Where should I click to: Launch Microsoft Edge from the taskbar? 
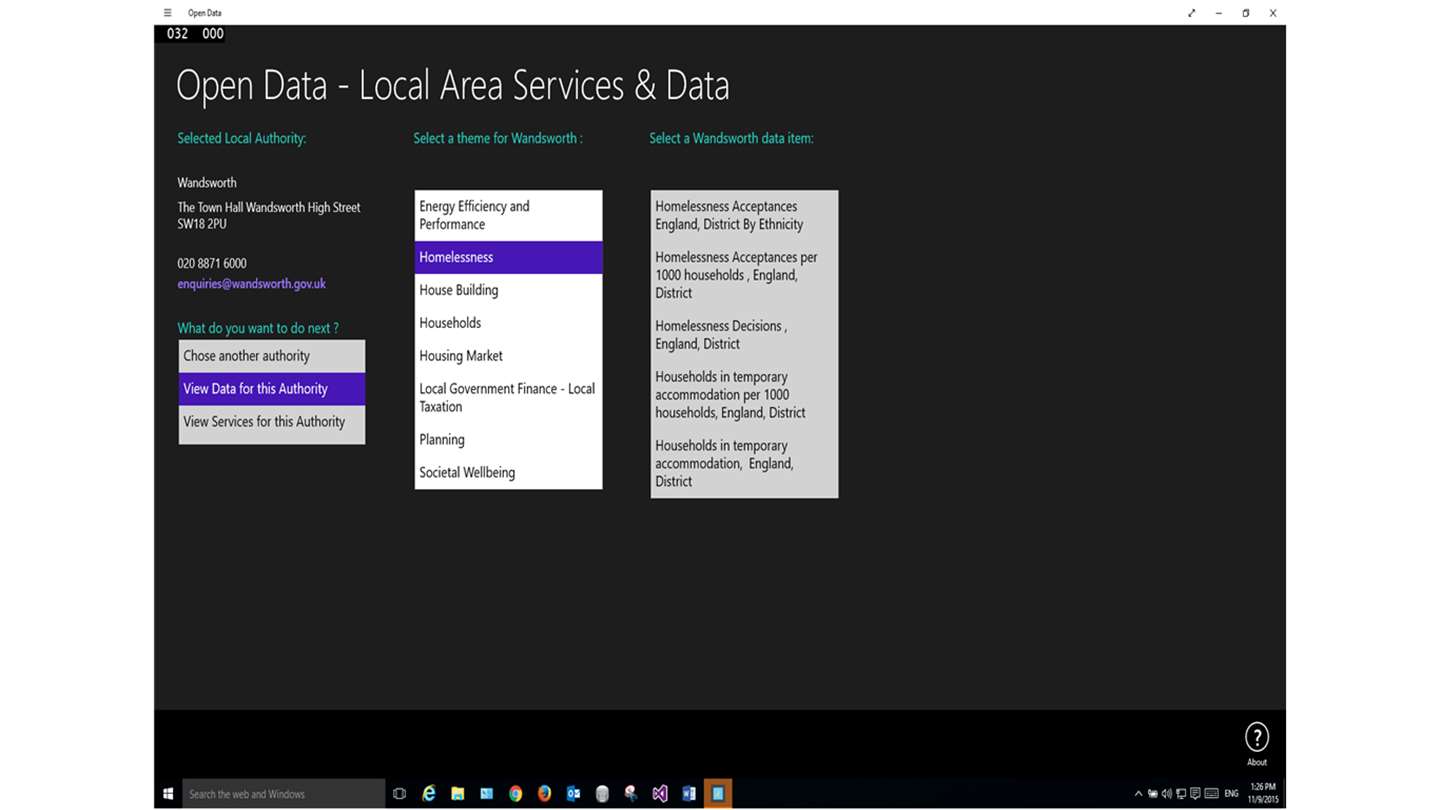(x=428, y=793)
